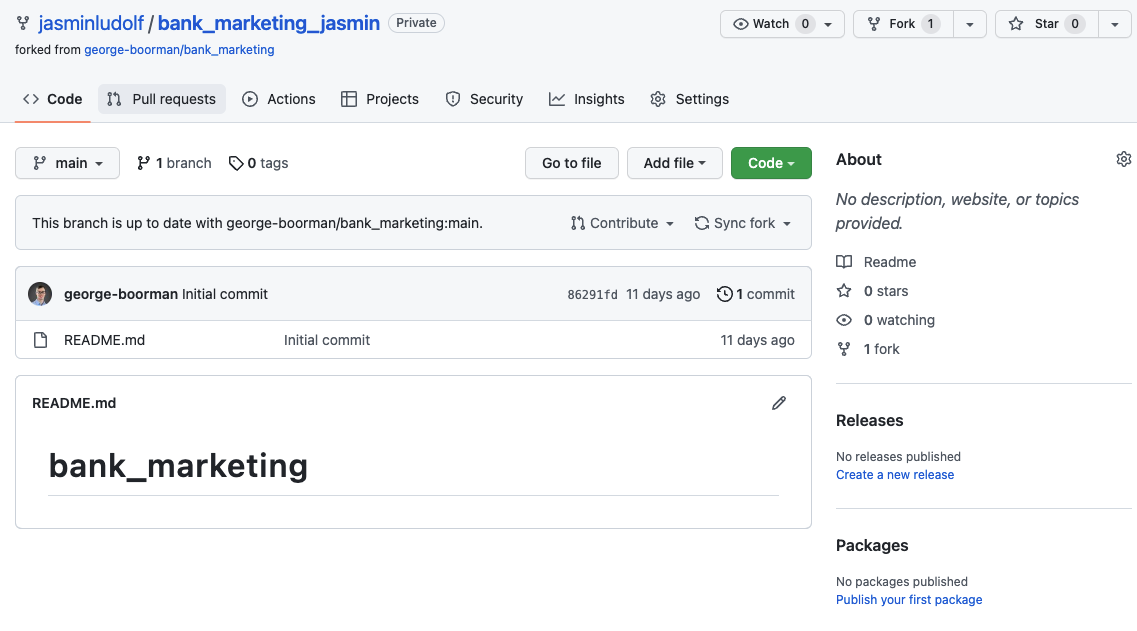
Task: Expand the dropdown arrow beside Fork
Action: pos(969,24)
